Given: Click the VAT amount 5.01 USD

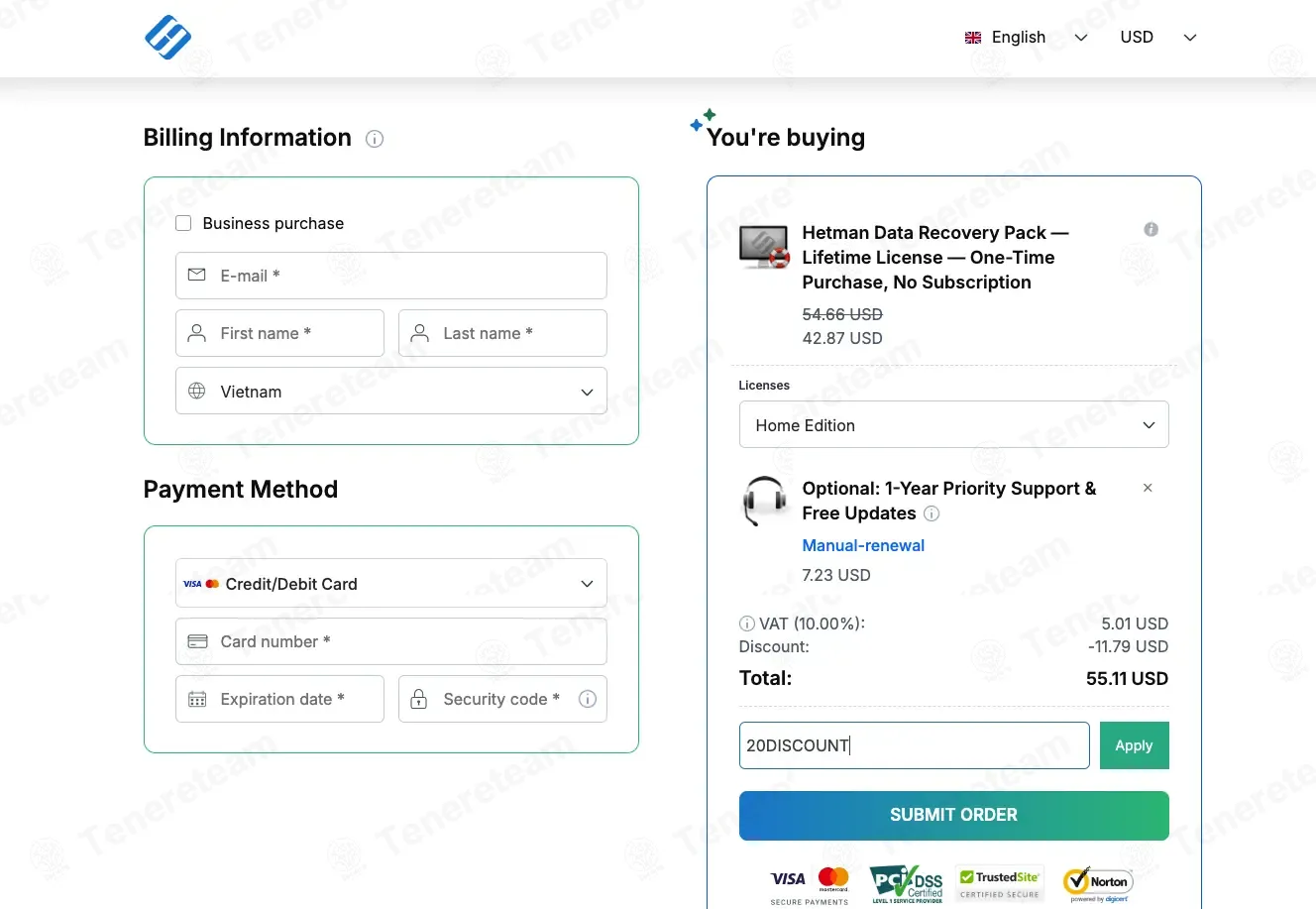Looking at the screenshot, I should [1135, 624].
